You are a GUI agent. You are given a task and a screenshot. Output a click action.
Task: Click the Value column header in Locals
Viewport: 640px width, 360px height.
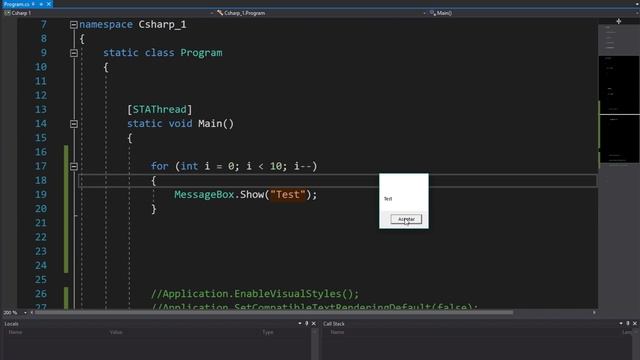click(116, 332)
